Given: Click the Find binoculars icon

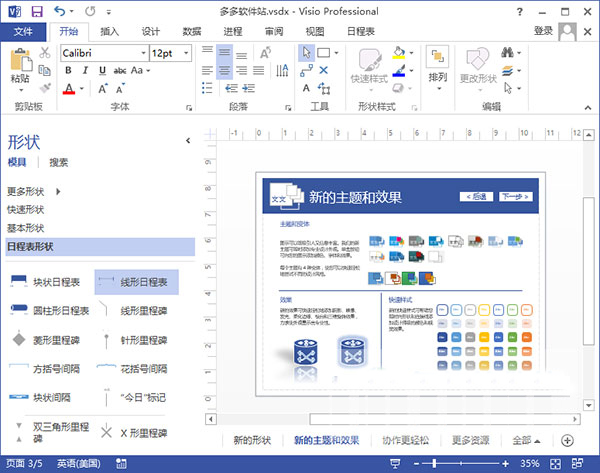Looking at the screenshot, I should (507, 52).
